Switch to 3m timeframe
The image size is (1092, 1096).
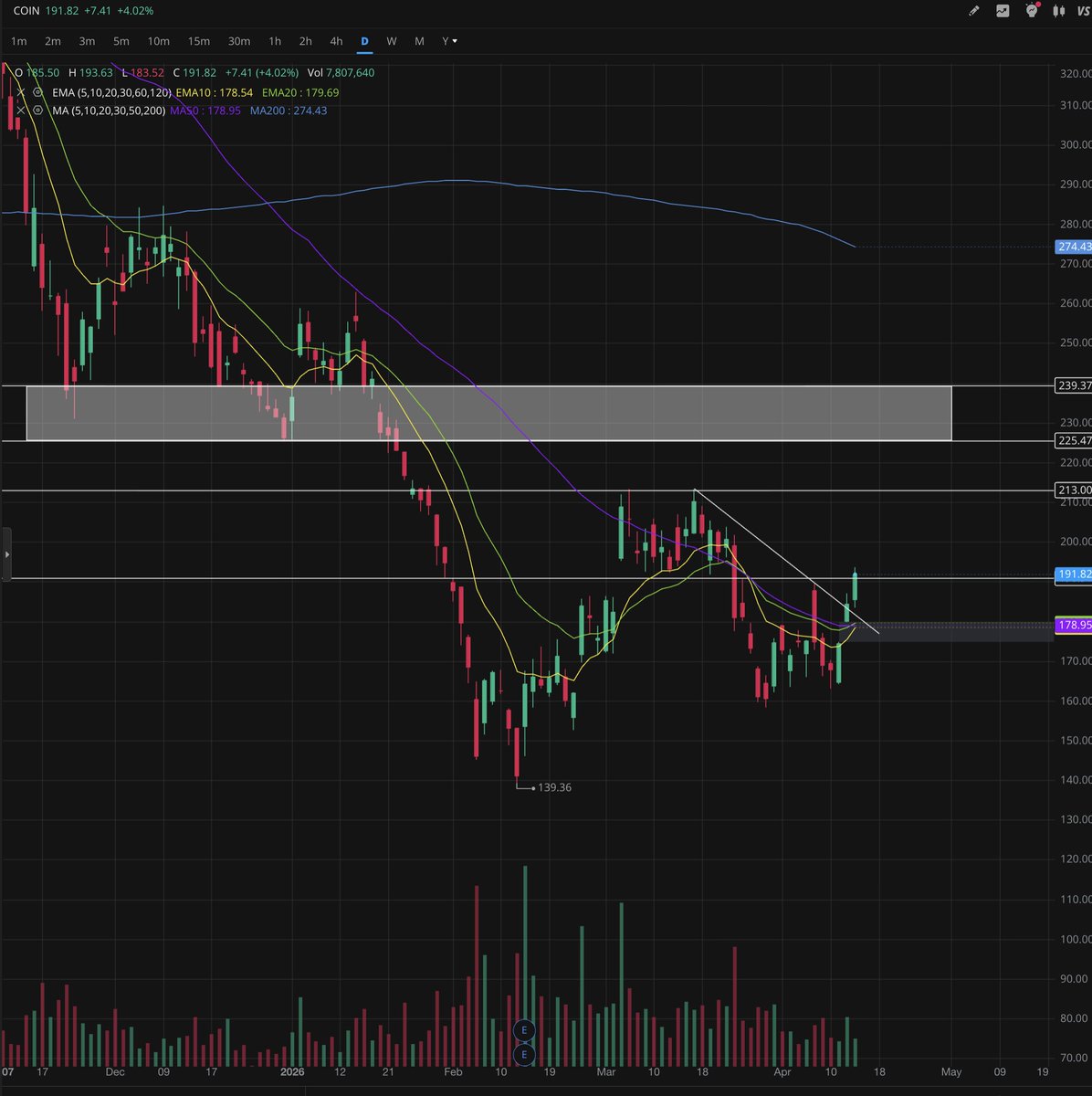[x=87, y=41]
